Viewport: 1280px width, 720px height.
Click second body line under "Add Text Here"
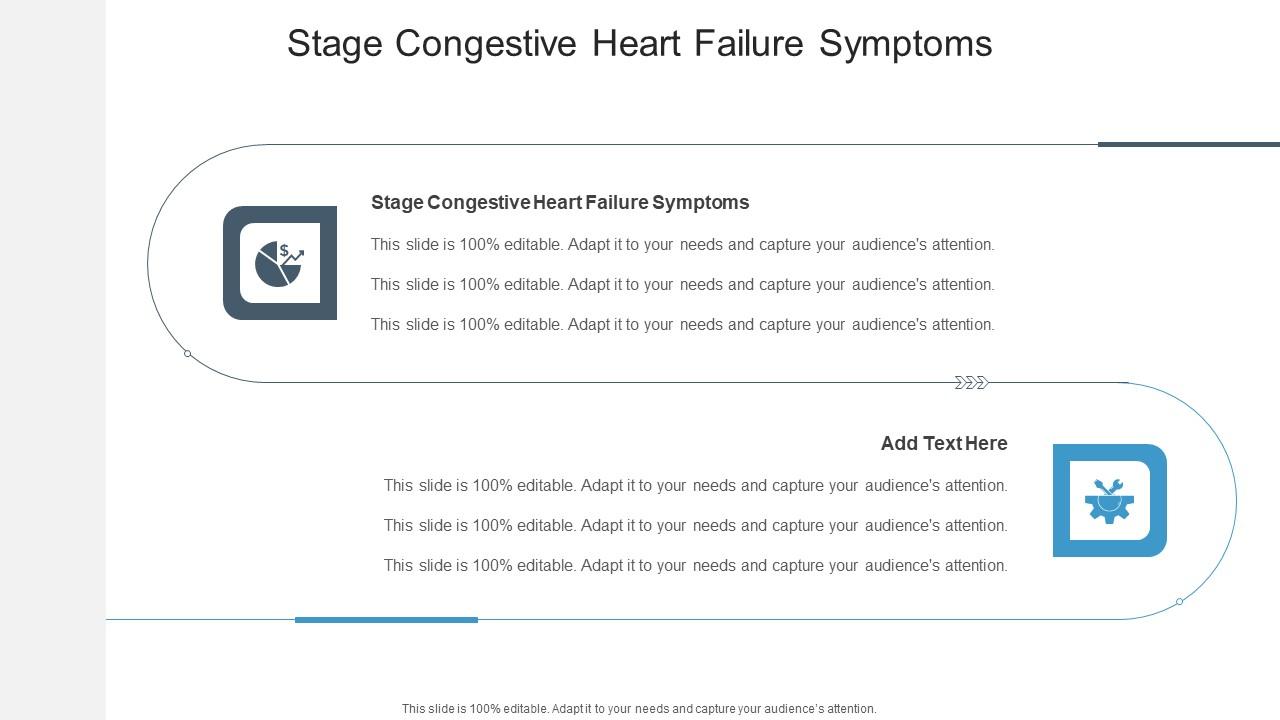696,526
